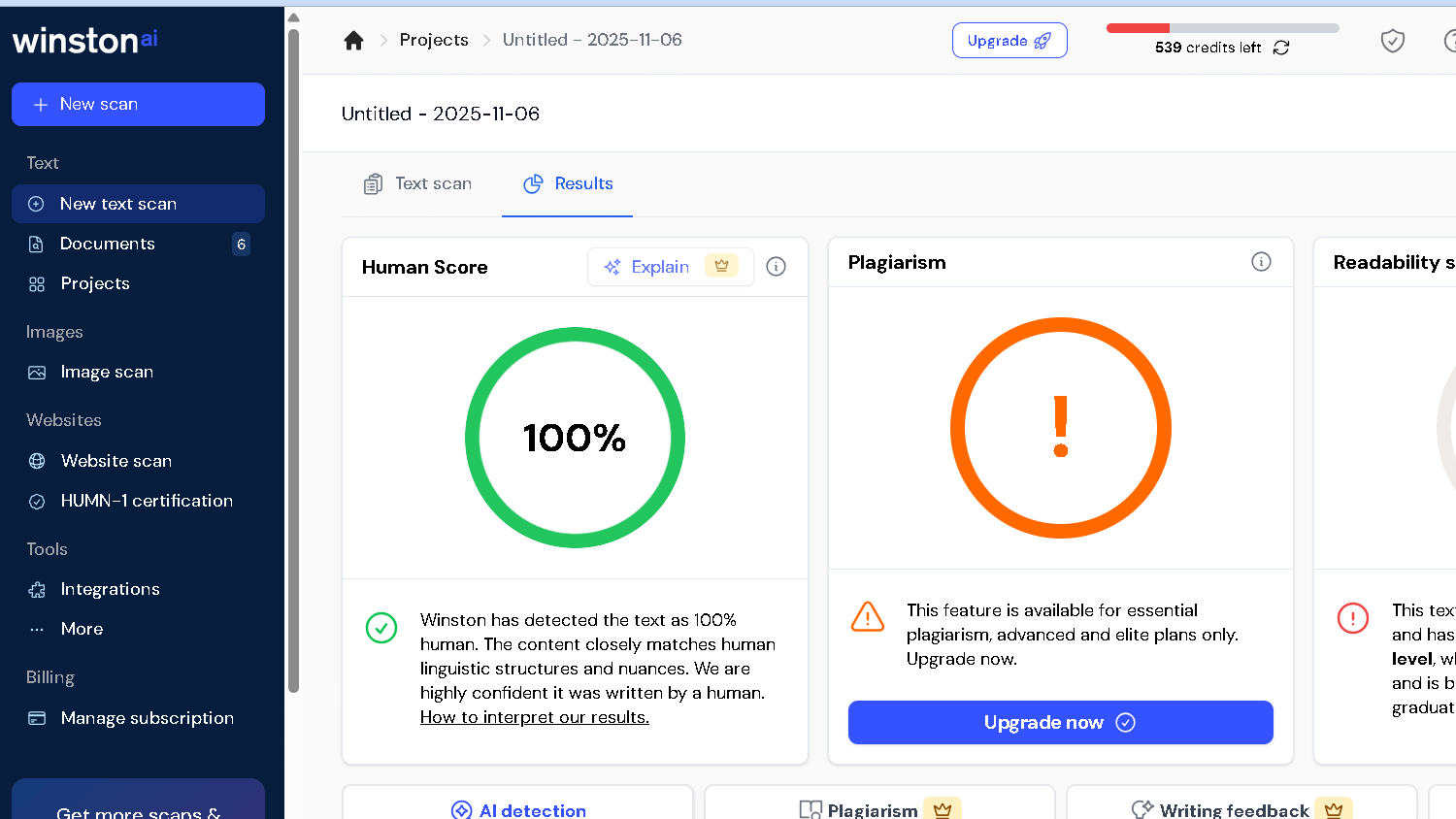Click the Documents icon in the sidebar
The width and height of the screenshot is (1456, 819).
point(36,244)
